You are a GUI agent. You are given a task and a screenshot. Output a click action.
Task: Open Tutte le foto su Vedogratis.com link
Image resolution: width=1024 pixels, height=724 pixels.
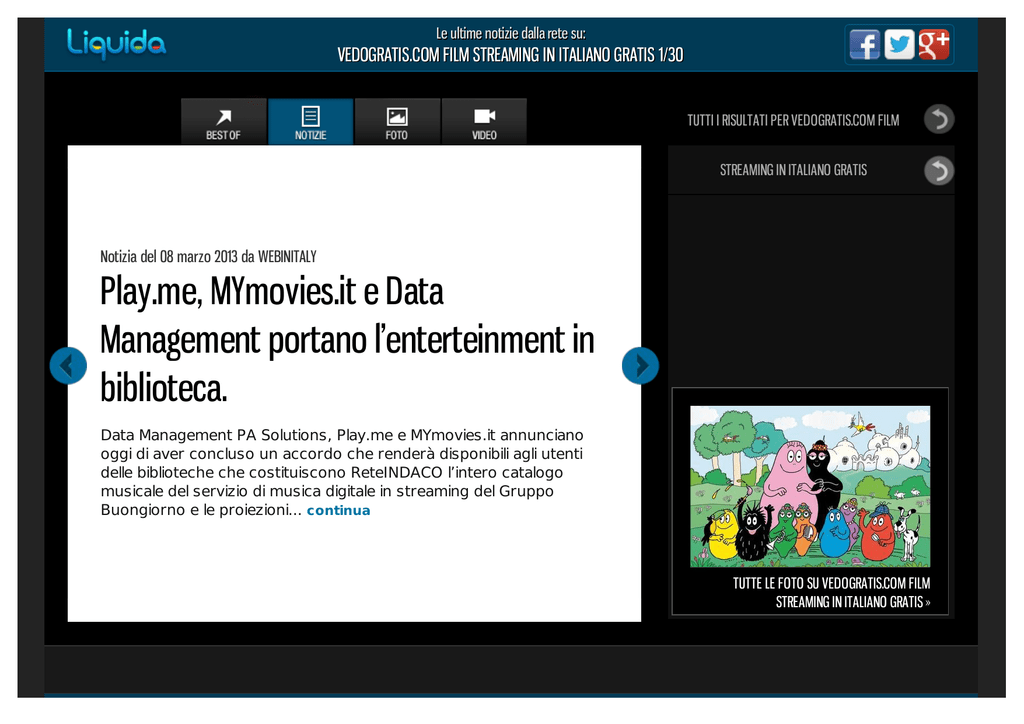click(831, 593)
